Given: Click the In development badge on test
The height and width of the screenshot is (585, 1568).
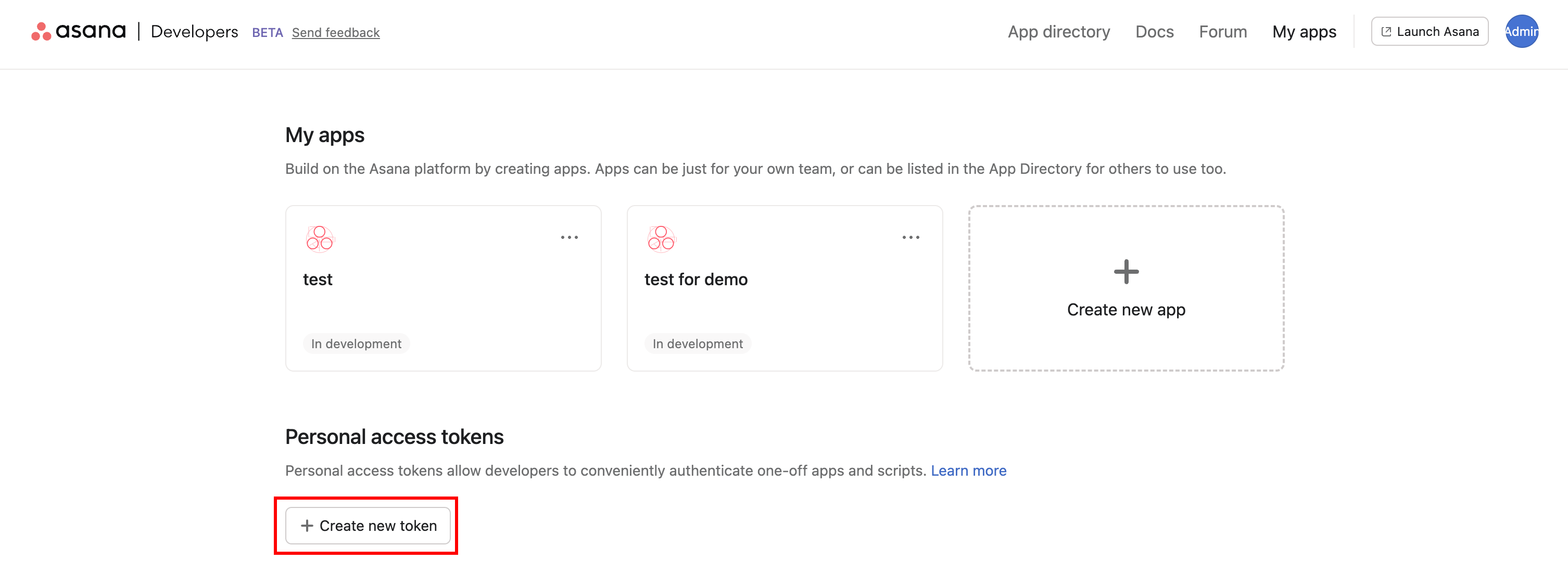Looking at the screenshot, I should tap(356, 344).
